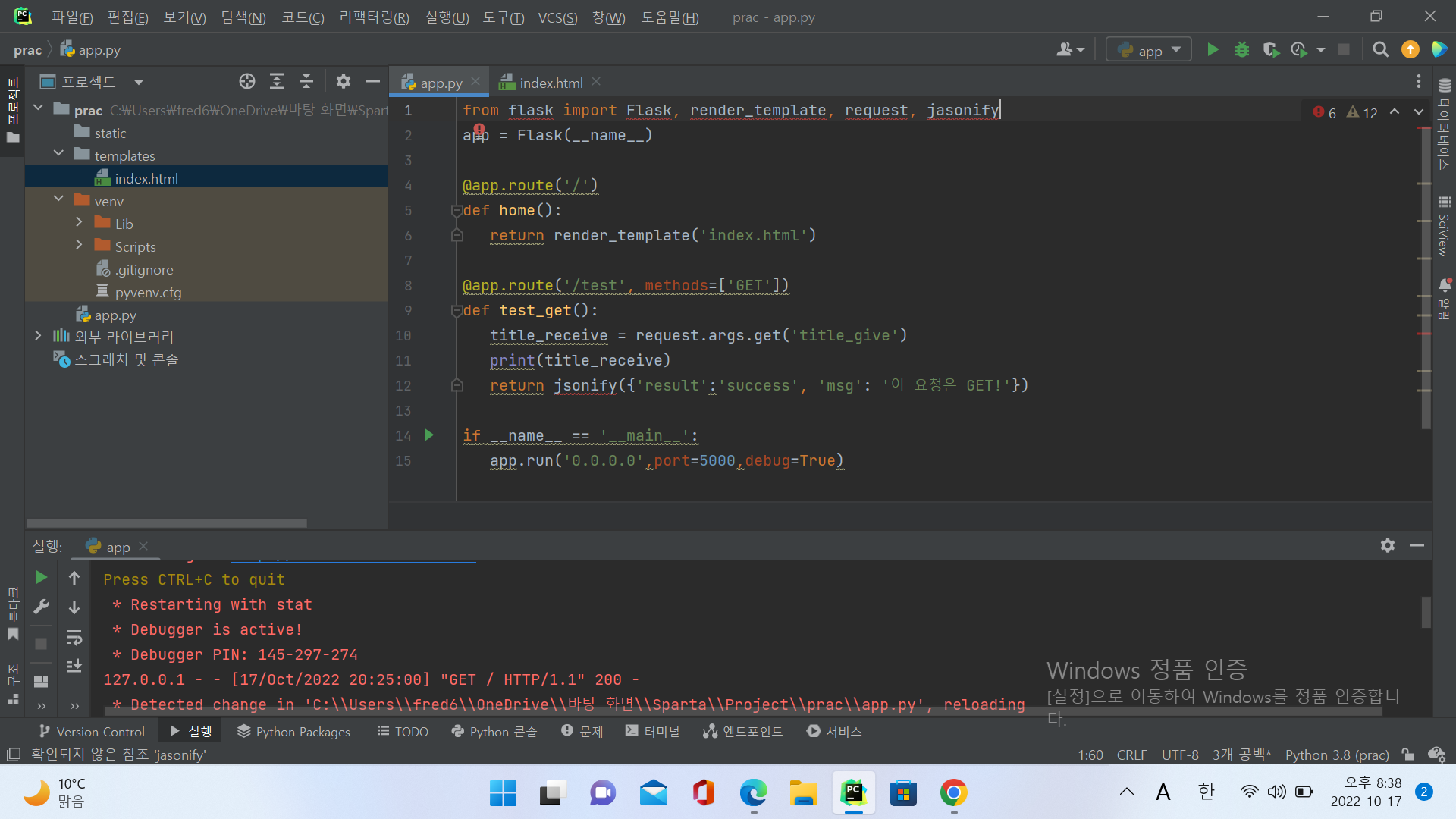
Task: Toggle soft-wrap in run console
Action: point(74,637)
